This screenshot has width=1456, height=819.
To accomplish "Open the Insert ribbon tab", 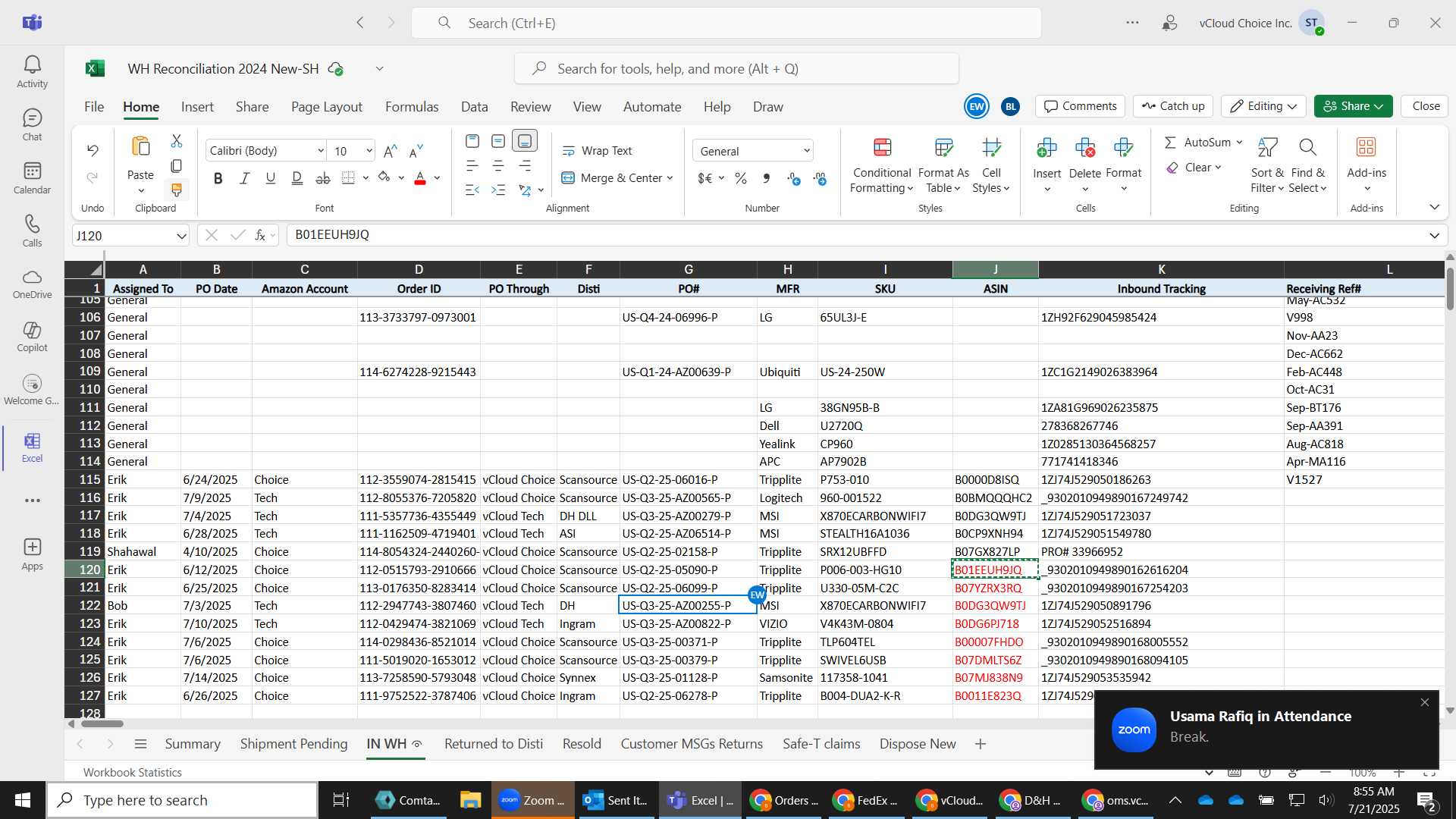I will [x=197, y=107].
